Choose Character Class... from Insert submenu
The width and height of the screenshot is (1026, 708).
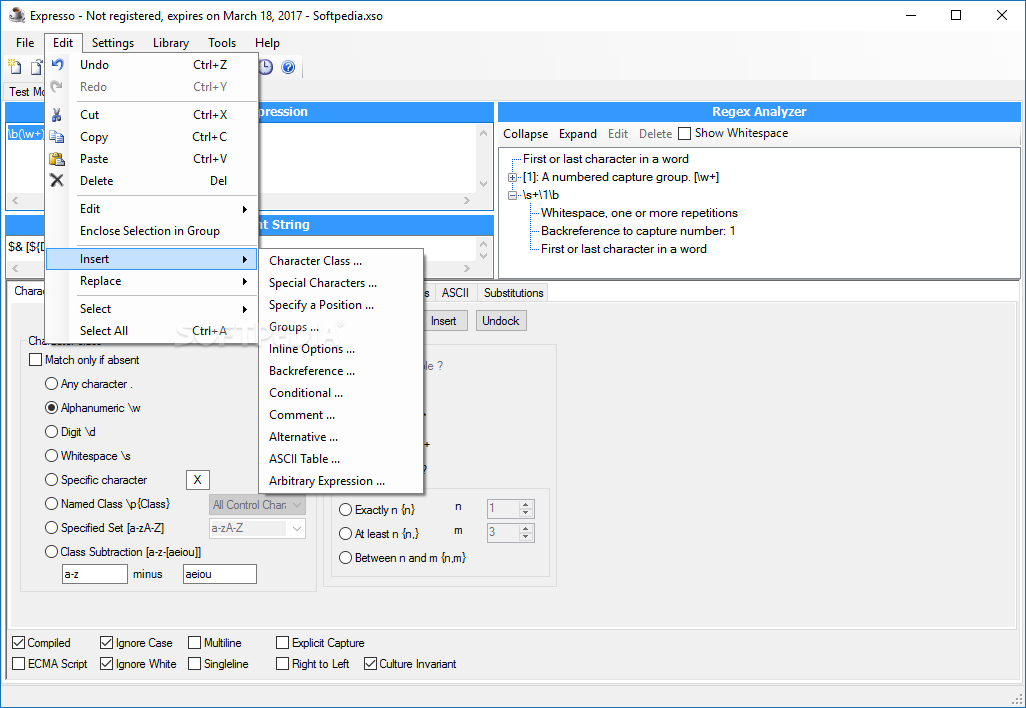[341, 261]
